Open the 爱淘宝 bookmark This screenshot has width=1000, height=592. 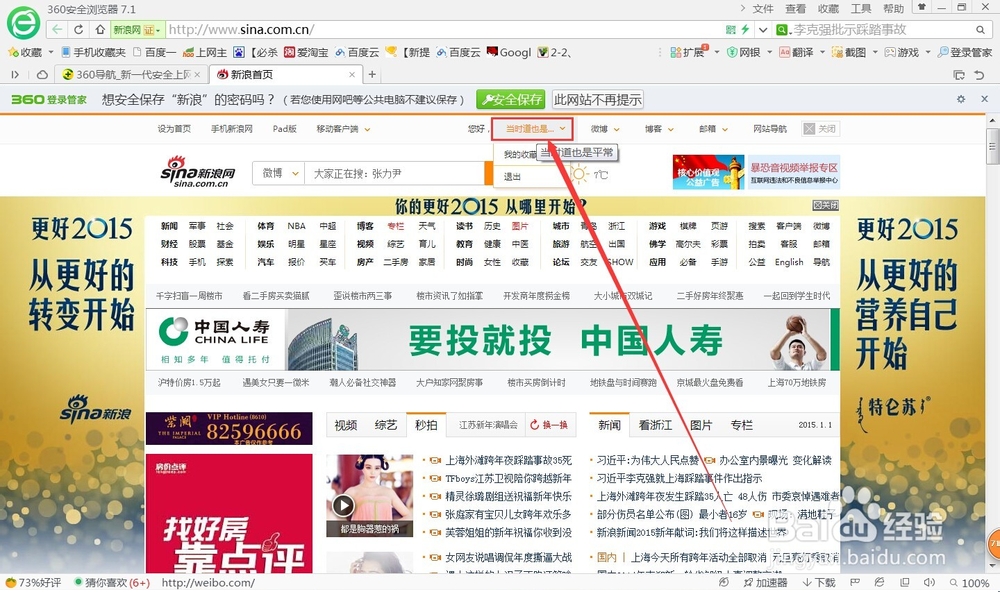(x=306, y=52)
